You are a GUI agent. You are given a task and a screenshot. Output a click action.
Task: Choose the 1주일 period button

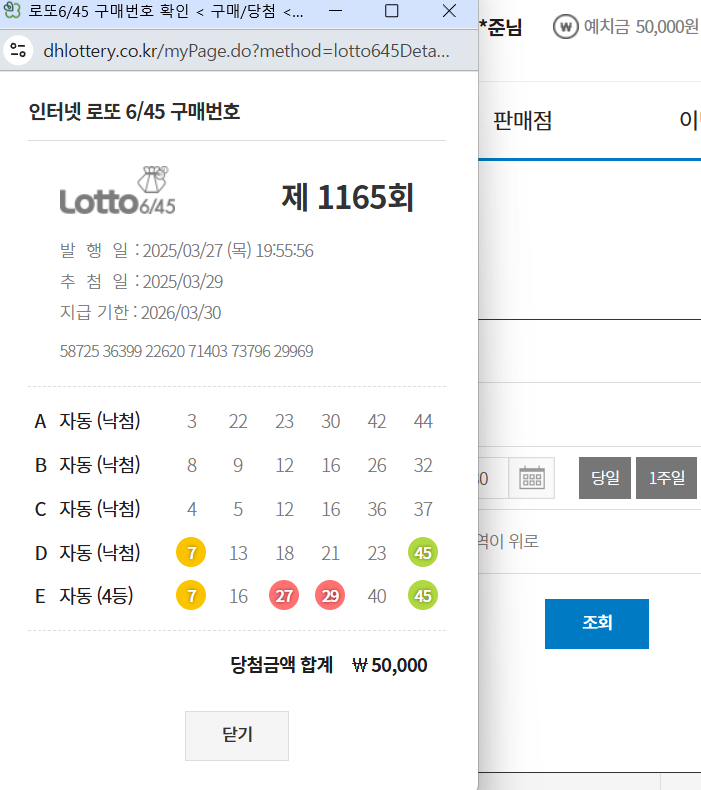point(665,478)
